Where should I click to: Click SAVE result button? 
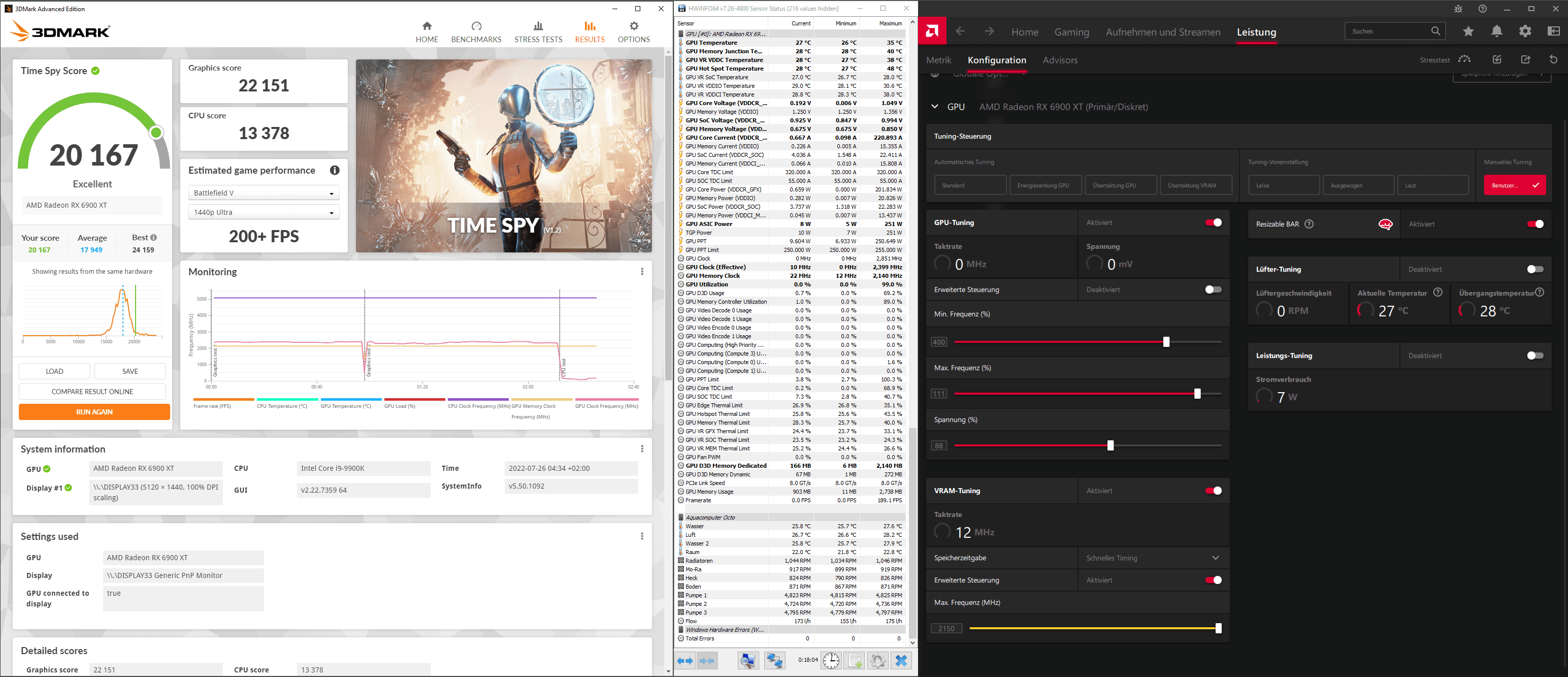click(x=130, y=371)
